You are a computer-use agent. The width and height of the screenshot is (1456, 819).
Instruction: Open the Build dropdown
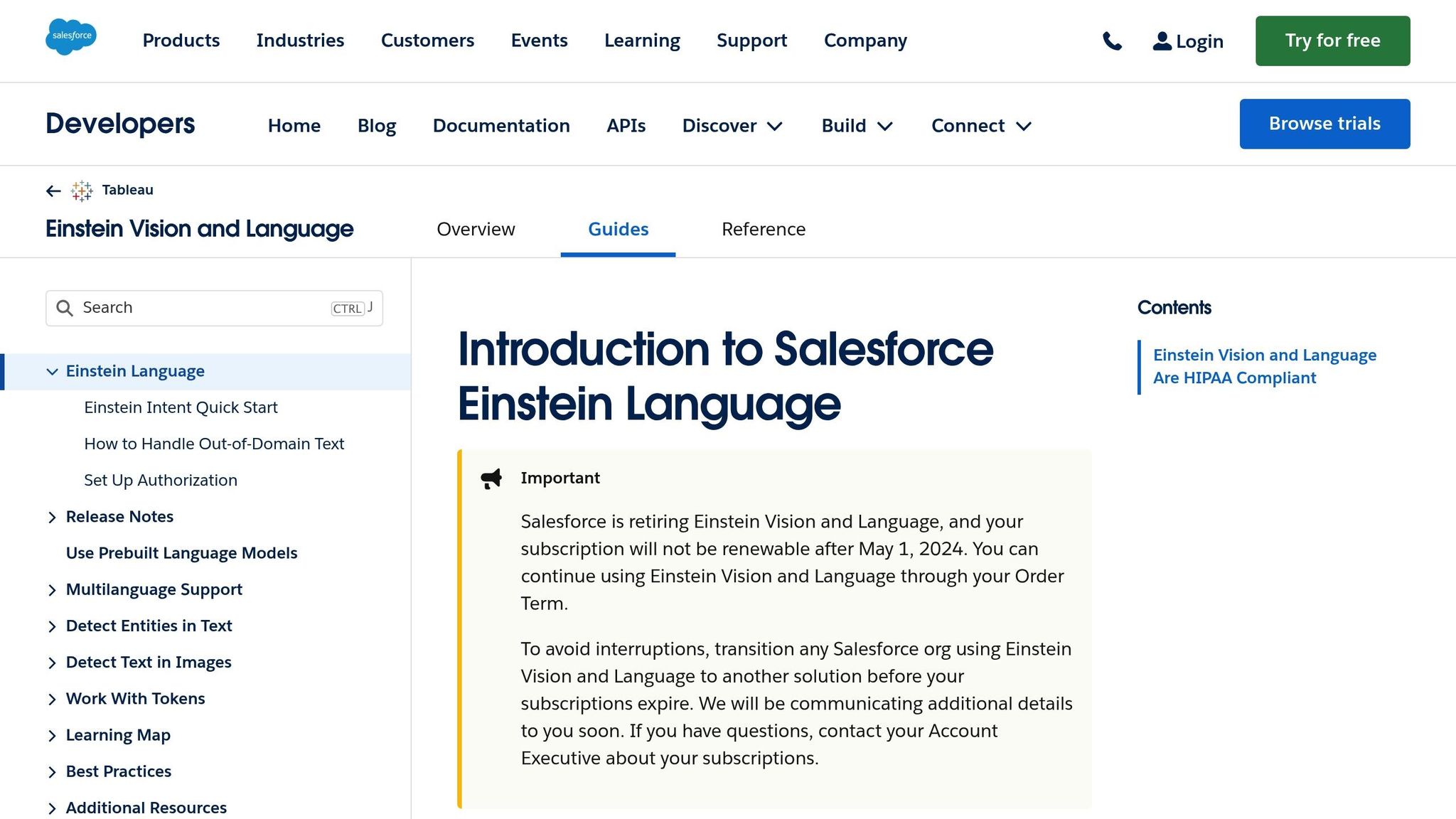(857, 126)
